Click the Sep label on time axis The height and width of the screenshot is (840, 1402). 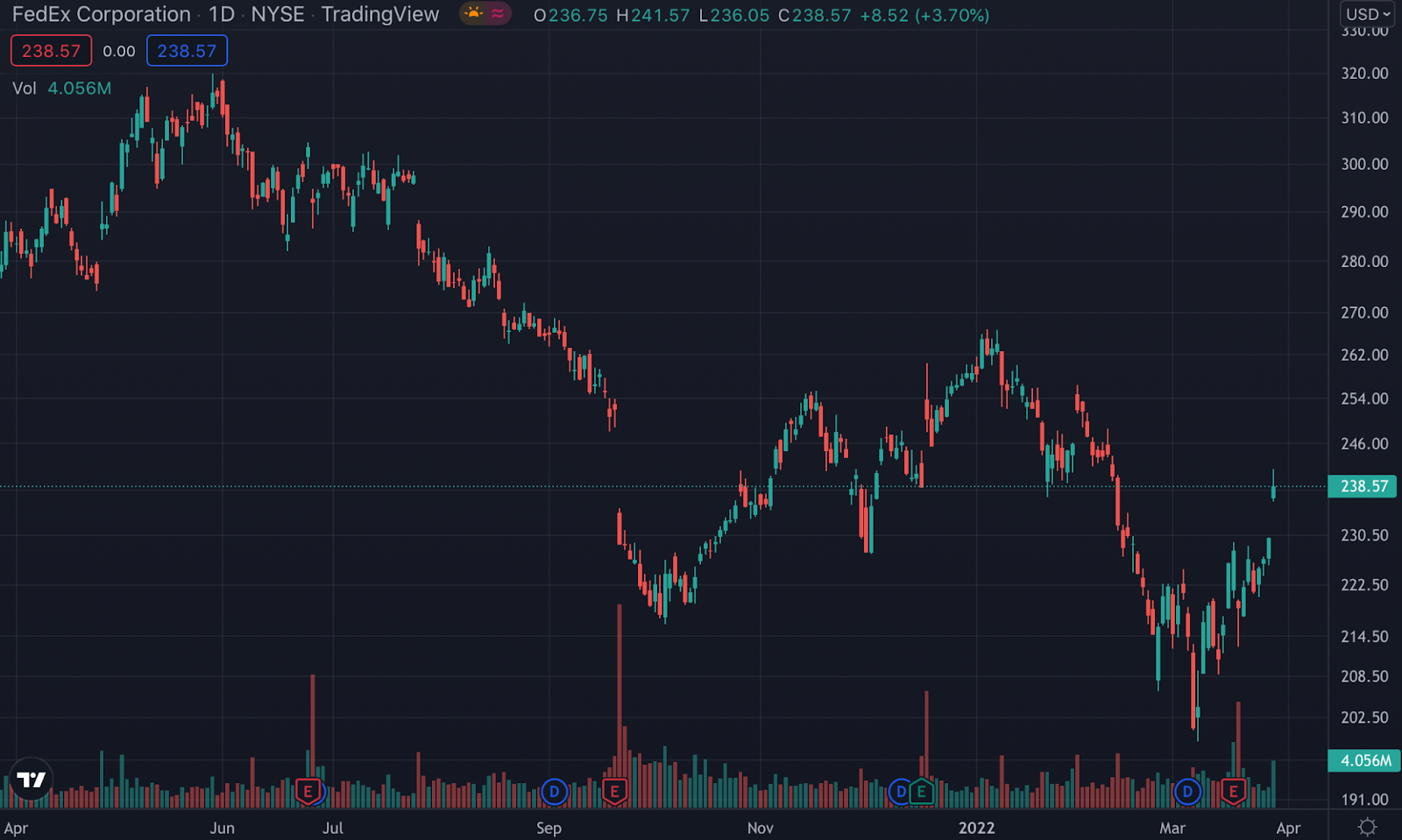(549, 828)
